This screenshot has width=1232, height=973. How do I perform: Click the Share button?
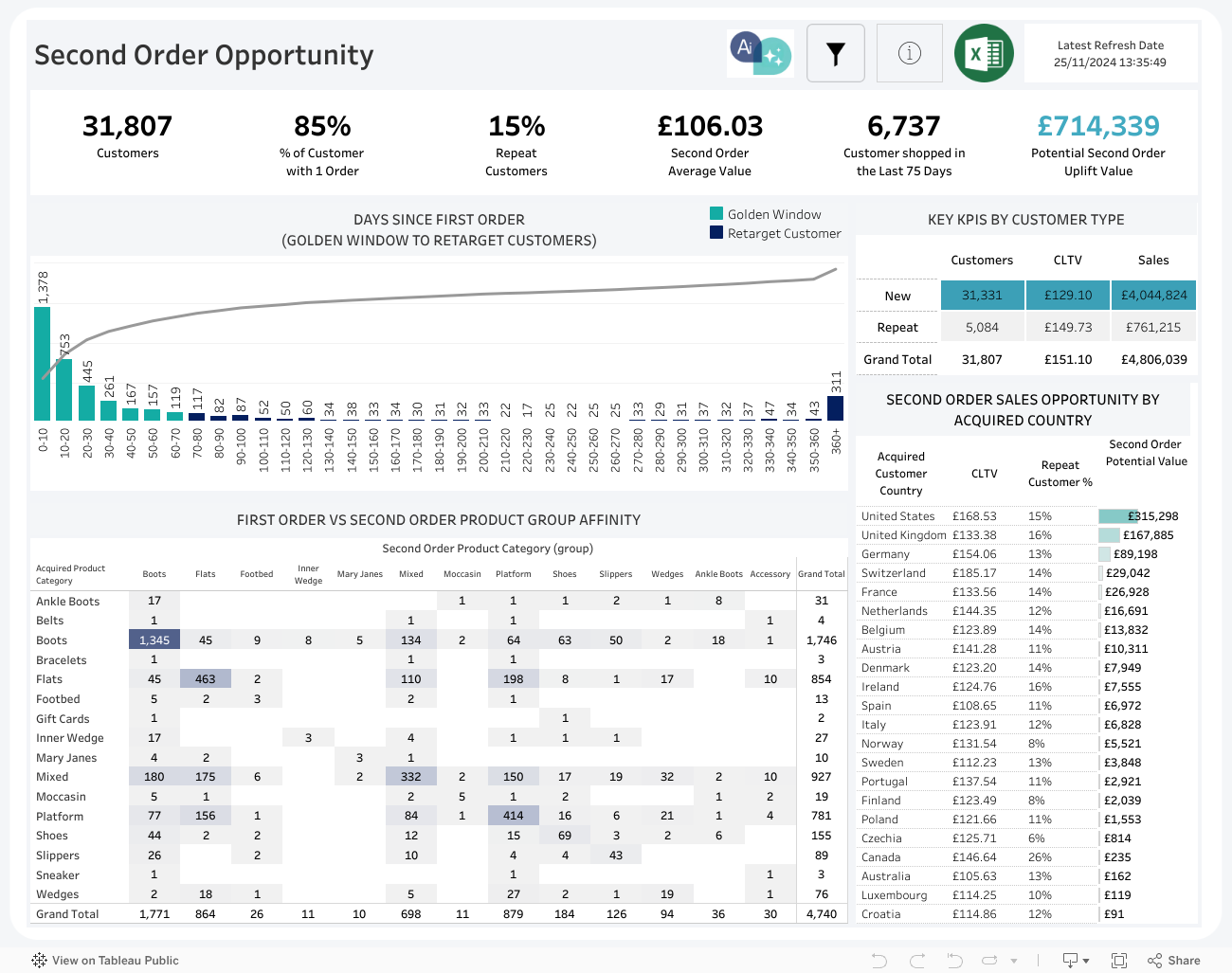[1173, 961]
